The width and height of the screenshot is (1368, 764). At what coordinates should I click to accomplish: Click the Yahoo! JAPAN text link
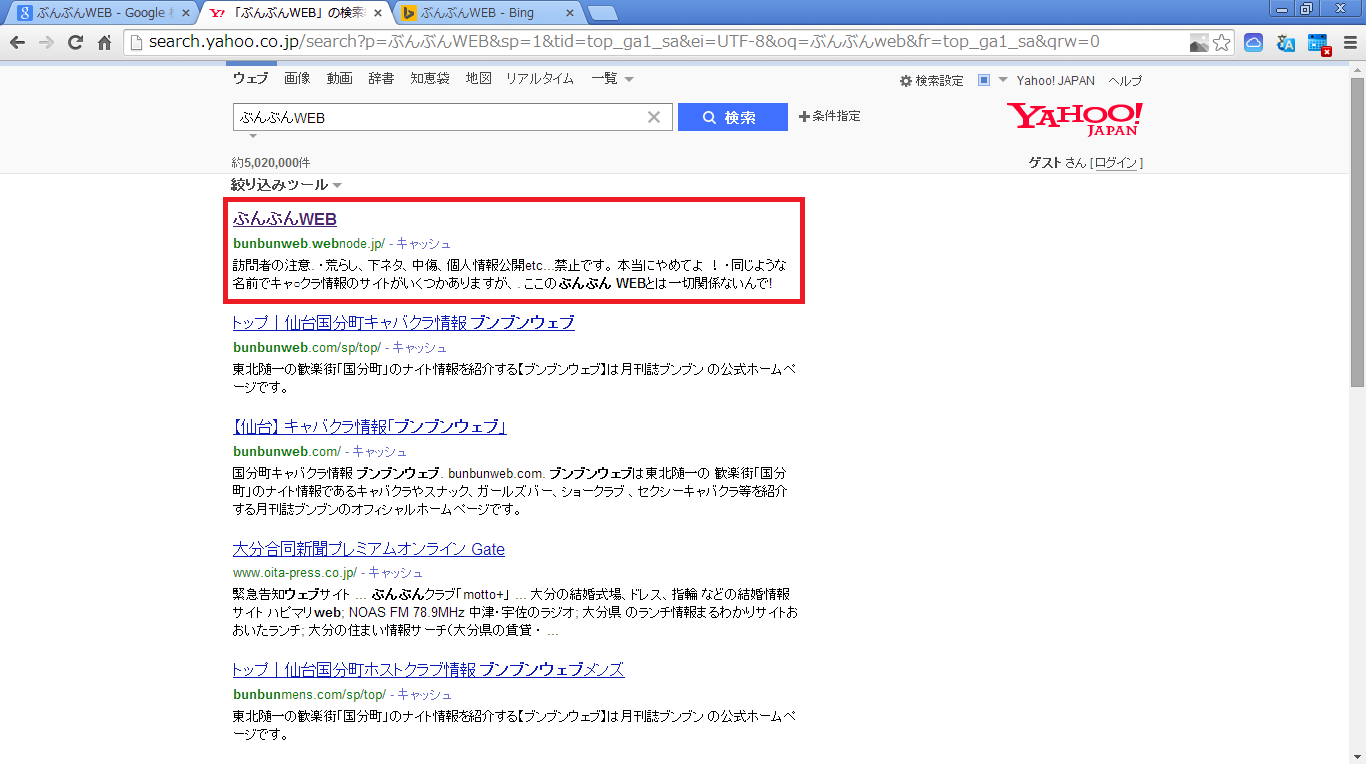(x=1056, y=81)
